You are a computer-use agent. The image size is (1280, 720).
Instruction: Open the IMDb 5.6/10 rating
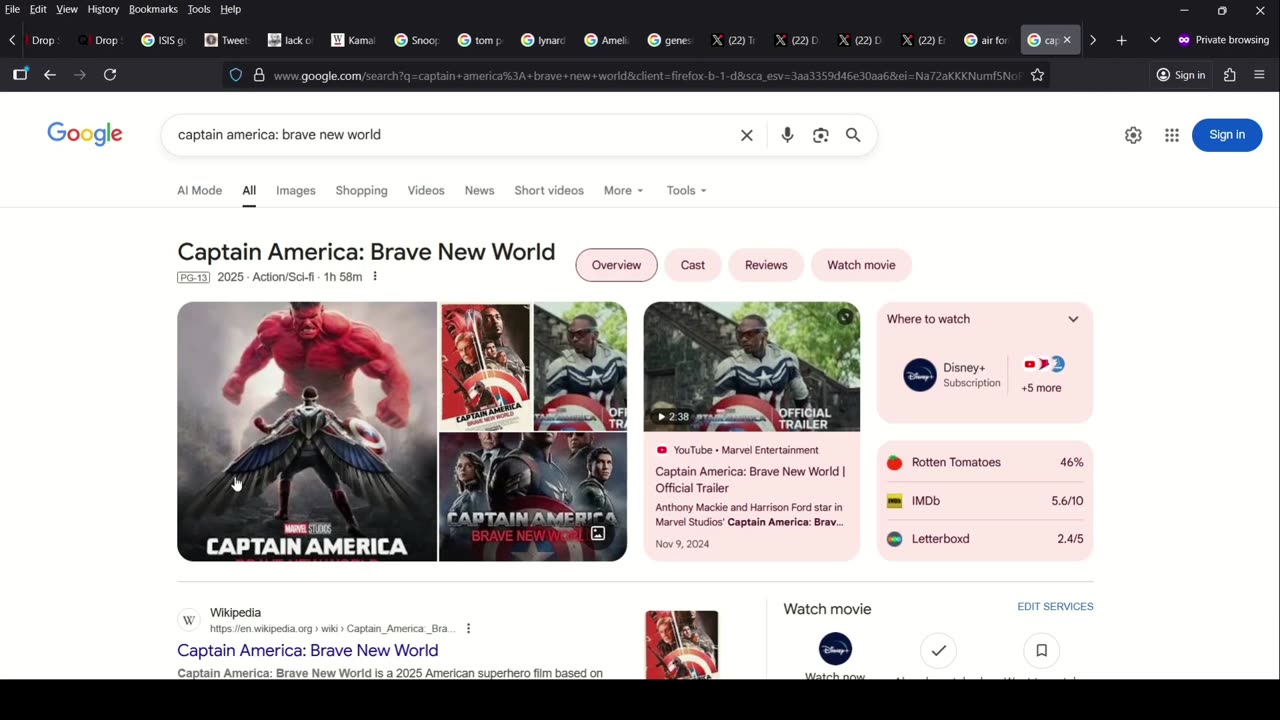tap(985, 501)
